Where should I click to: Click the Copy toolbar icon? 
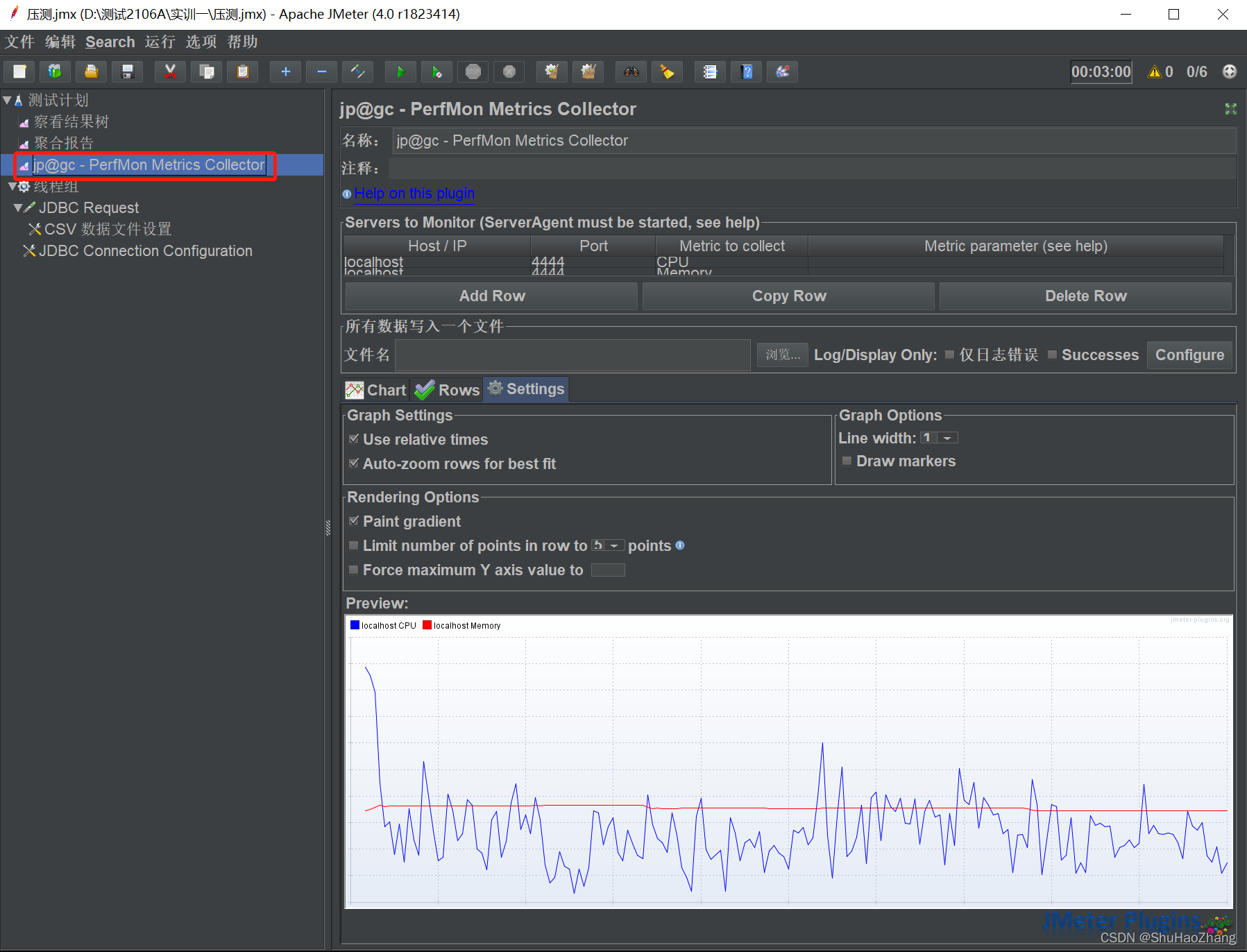[x=206, y=71]
